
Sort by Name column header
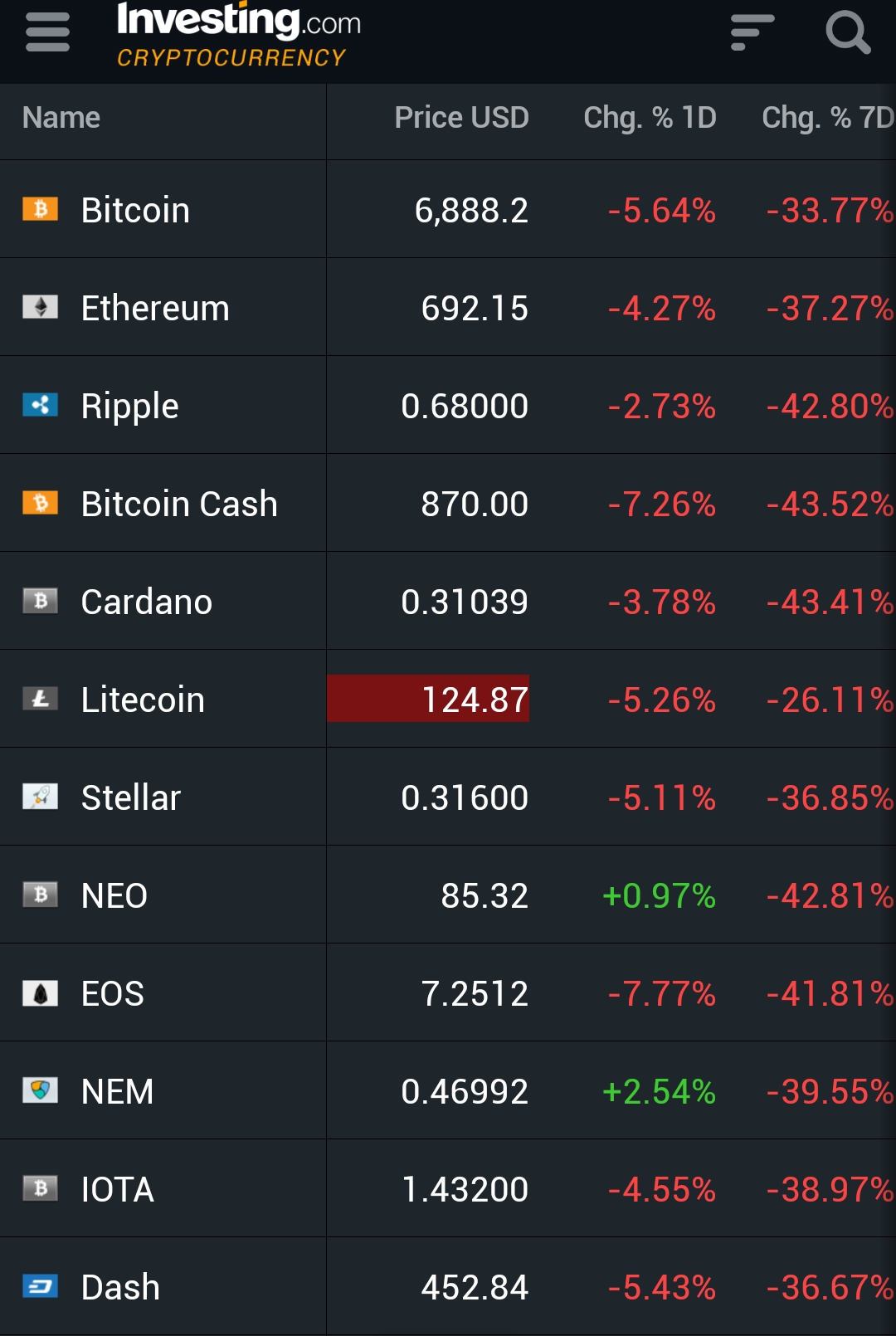pos(61,118)
